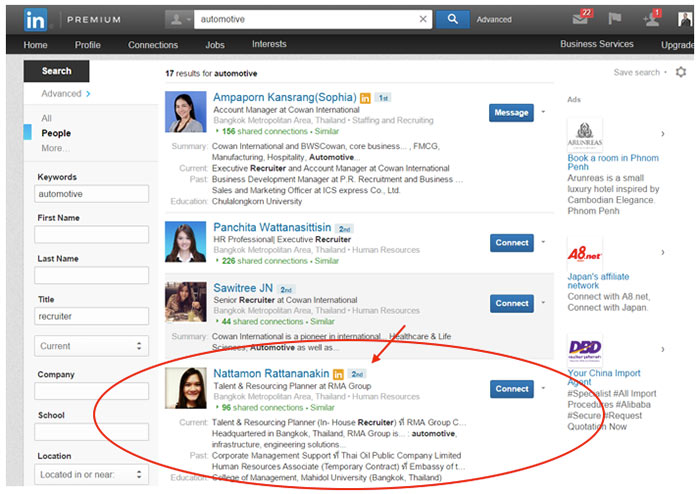
Task: Expand the arrow next to the DBD ad
Action: 662,349
